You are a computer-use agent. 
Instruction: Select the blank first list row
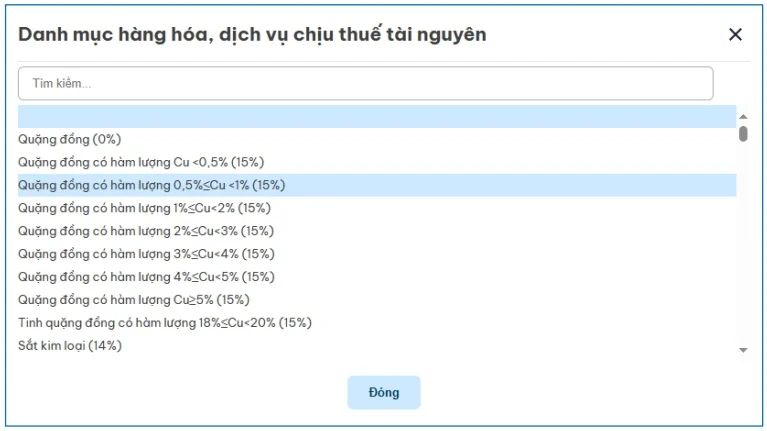click(377, 117)
